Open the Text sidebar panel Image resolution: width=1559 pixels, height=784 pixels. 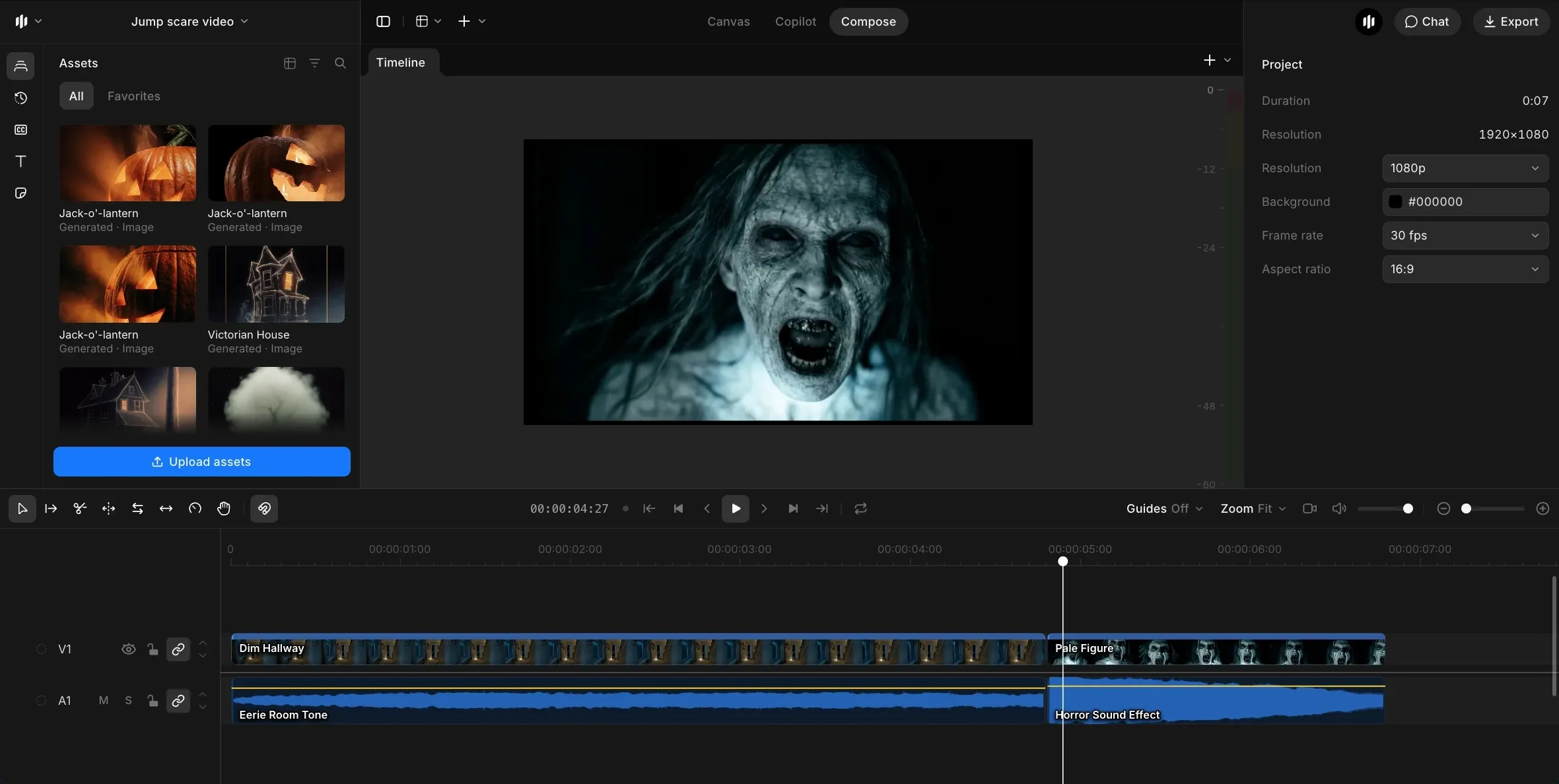[x=20, y=161]
